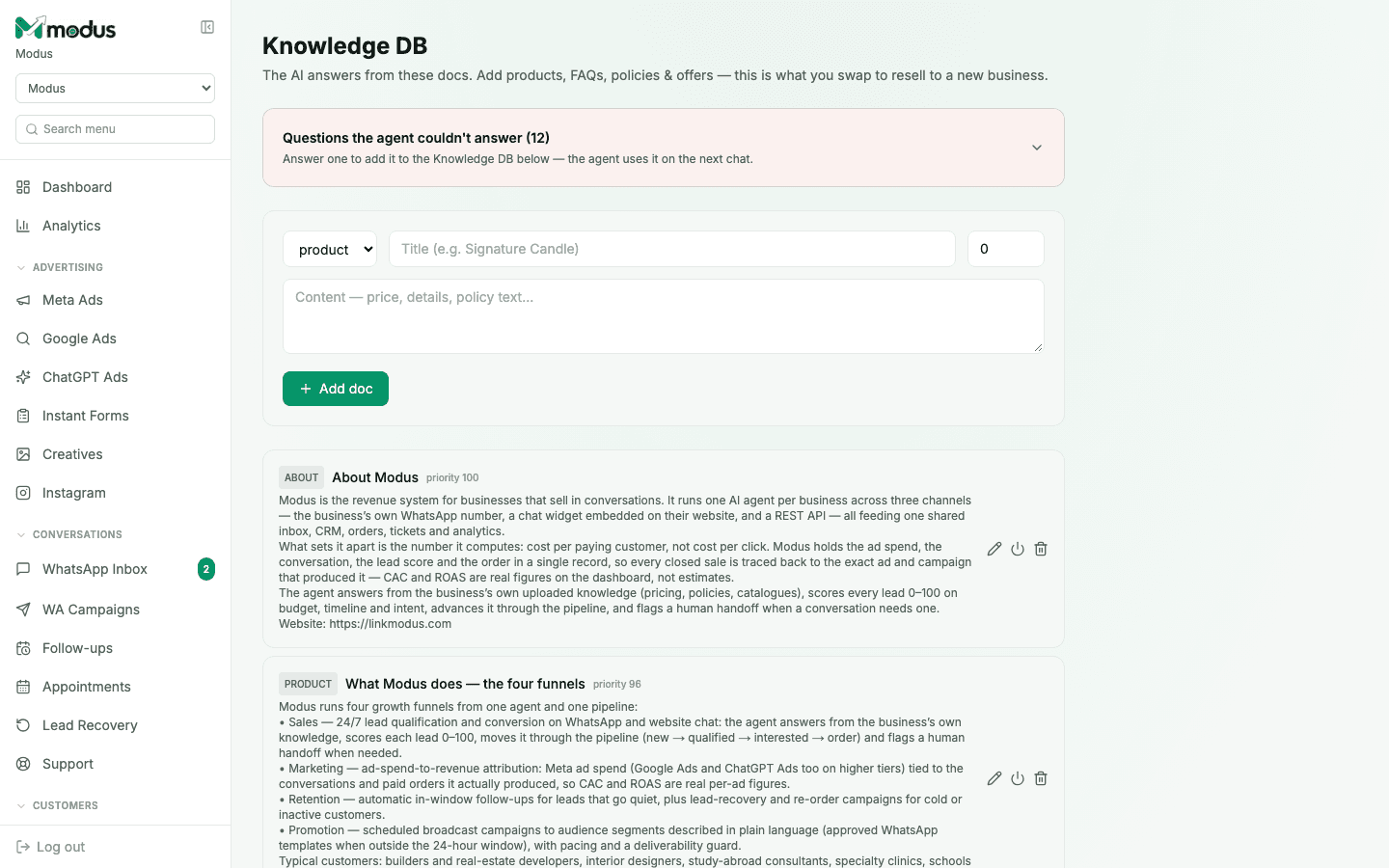Delete the four funnels doc
The height and width of the screenshot is (868, 1389).
coord(1041,778)
